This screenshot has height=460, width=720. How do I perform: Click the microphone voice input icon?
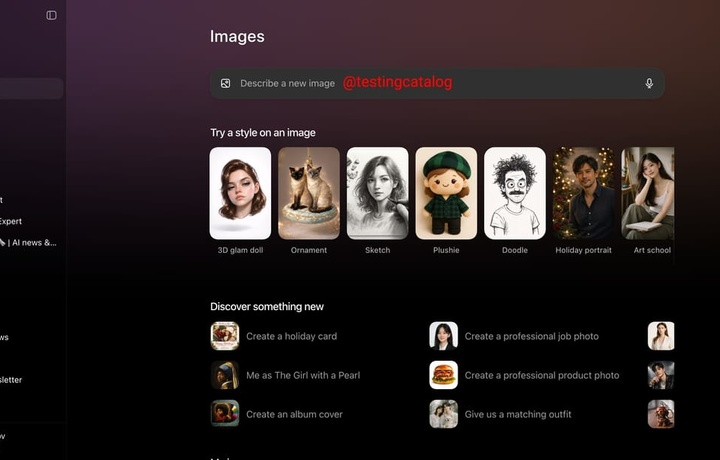pos(649,84)
